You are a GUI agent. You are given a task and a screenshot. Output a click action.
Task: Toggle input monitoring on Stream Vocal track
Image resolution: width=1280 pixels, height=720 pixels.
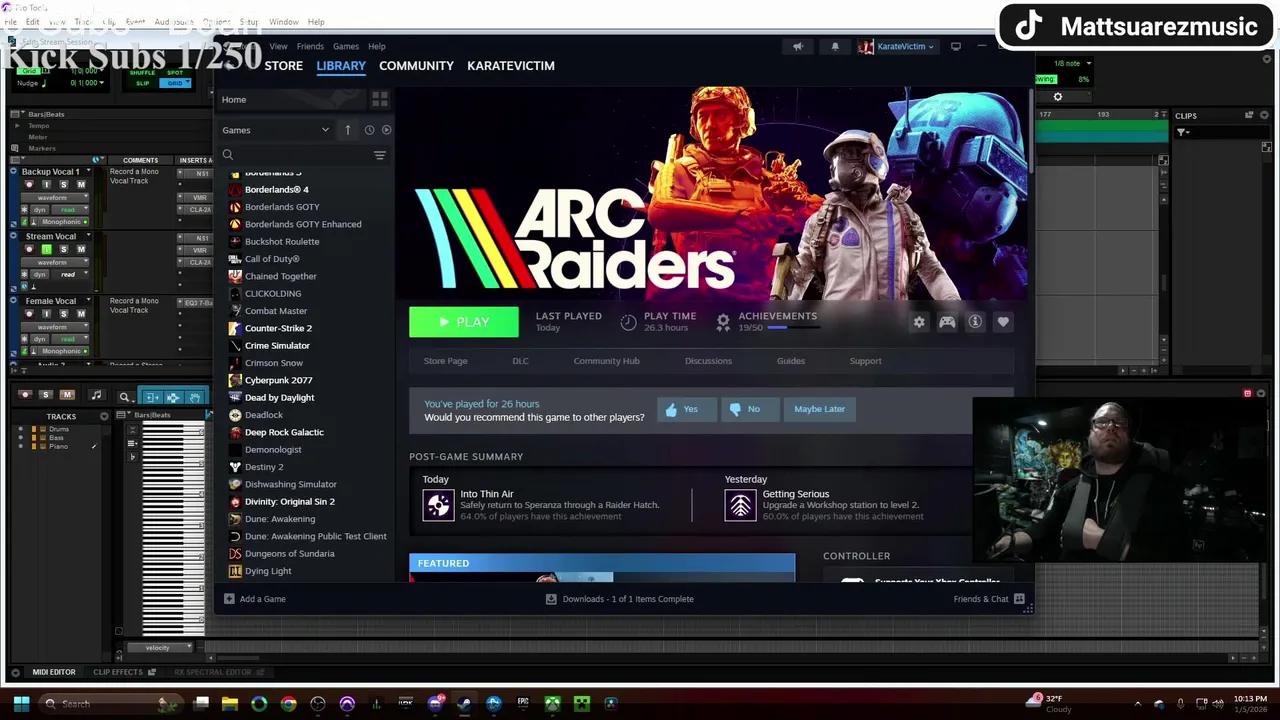click(47, 249)
